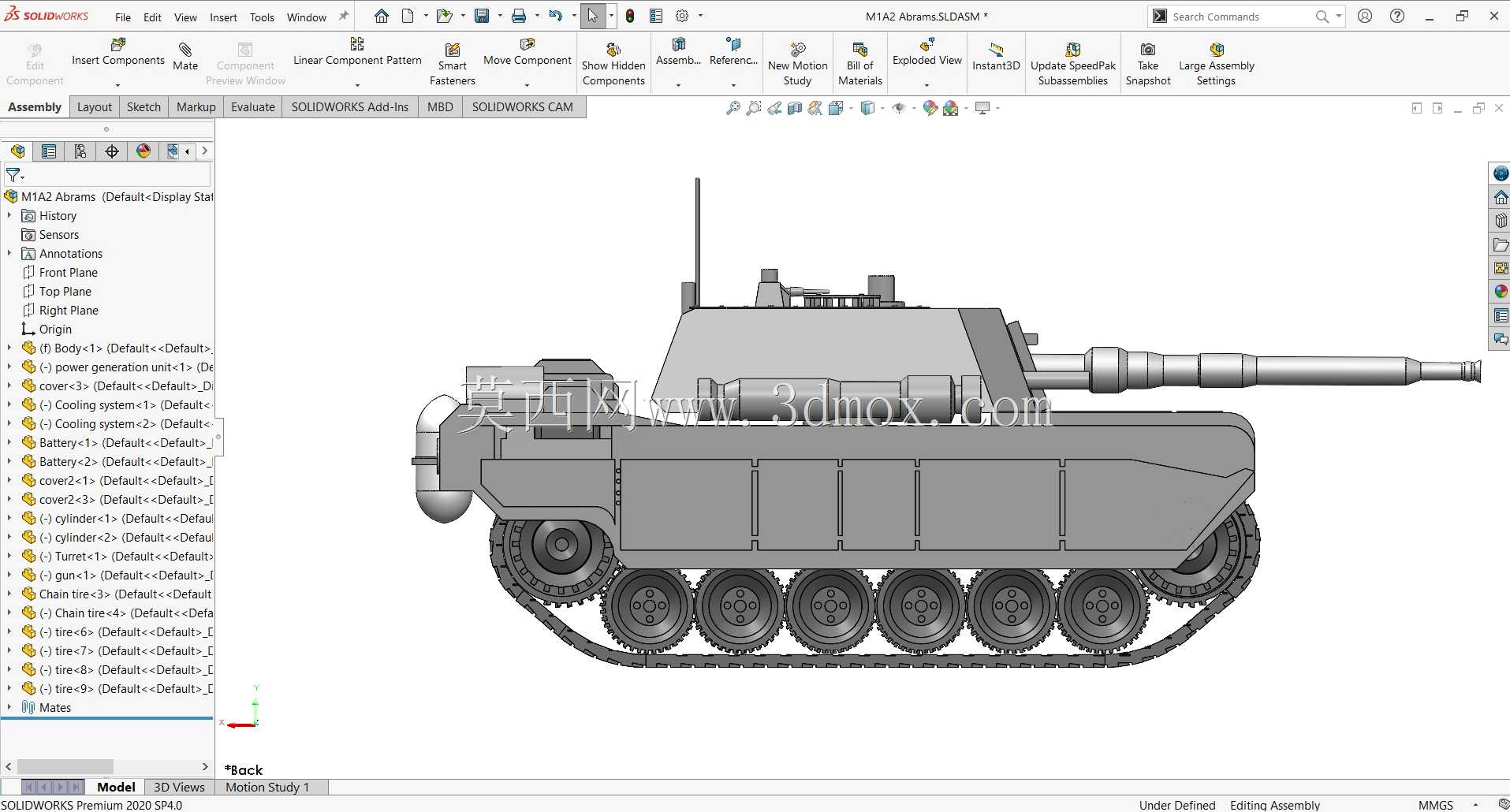
Task: Click Zoom to Fit in view toolbar
Action: [733, 108]
